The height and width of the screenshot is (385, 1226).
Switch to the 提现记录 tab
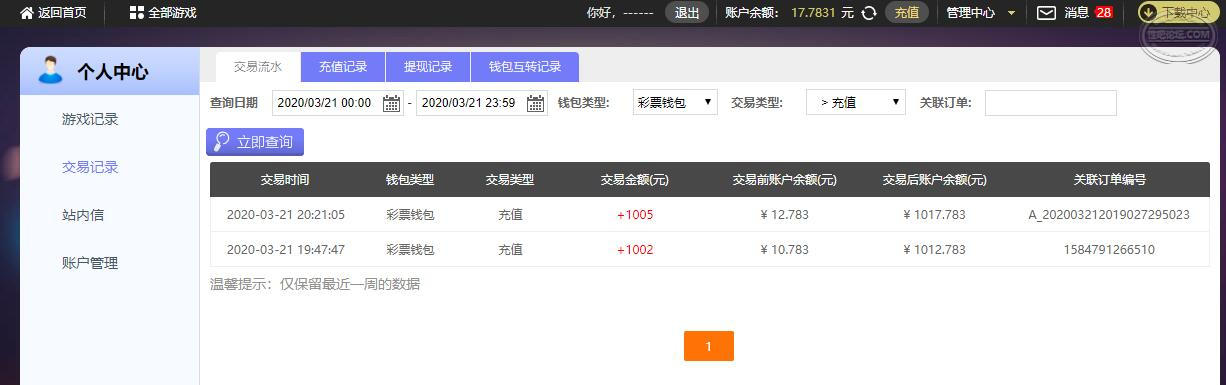428,67
